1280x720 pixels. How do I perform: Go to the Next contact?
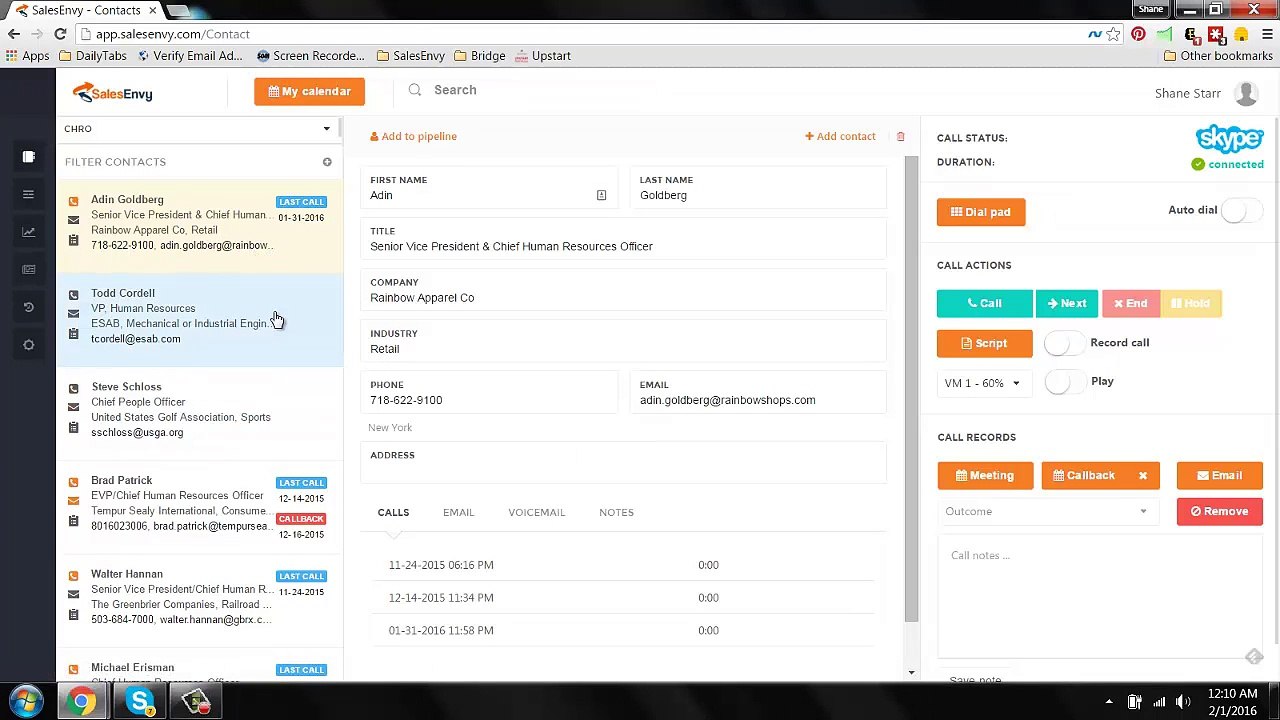[1066, 304]
